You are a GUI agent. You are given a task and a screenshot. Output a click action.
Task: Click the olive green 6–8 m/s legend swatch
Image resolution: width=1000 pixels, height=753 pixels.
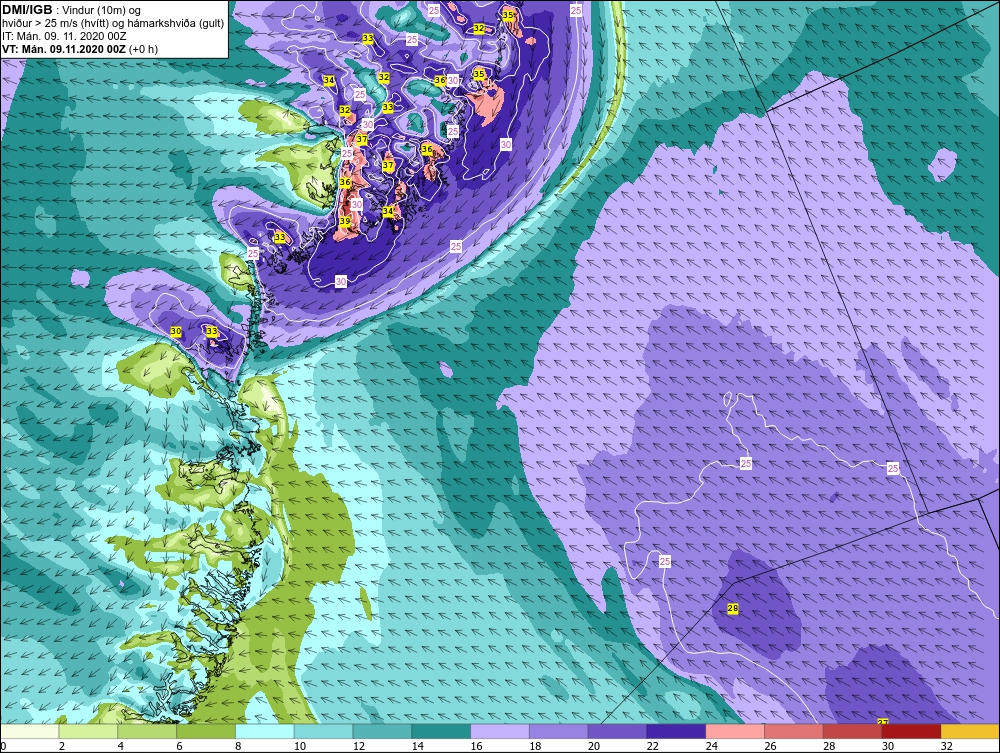[x=205, y=731]
